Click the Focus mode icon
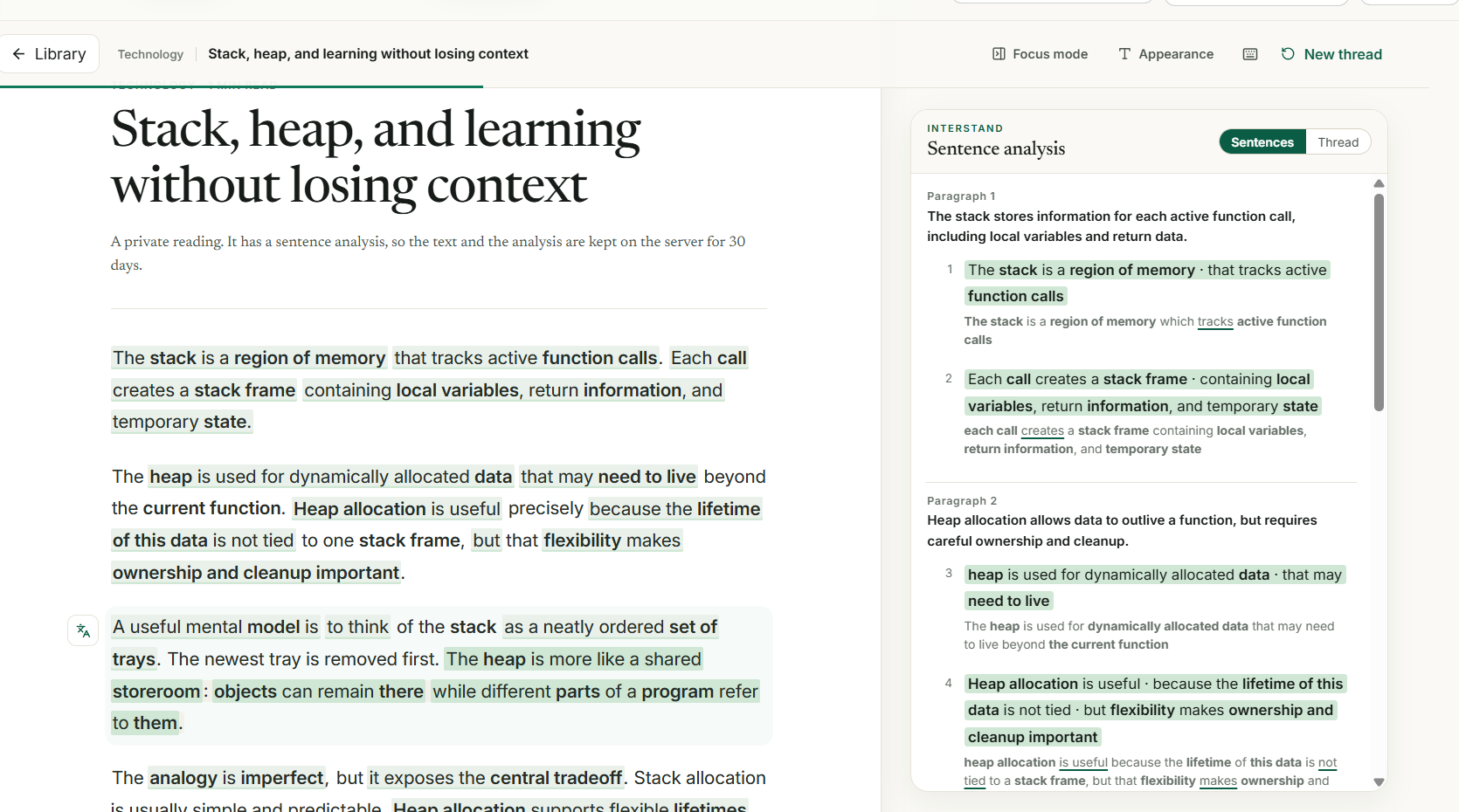The width and height of the screenshot is (1459, 812). pyautogui.click(x=999, y=54)
